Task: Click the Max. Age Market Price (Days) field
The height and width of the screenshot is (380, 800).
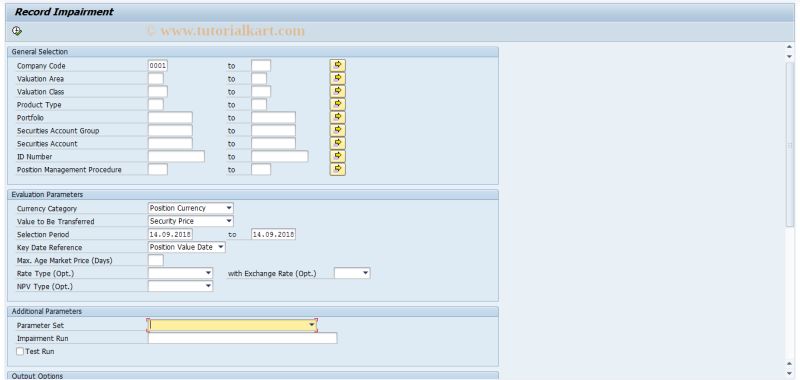Action: tap(156, 260)
